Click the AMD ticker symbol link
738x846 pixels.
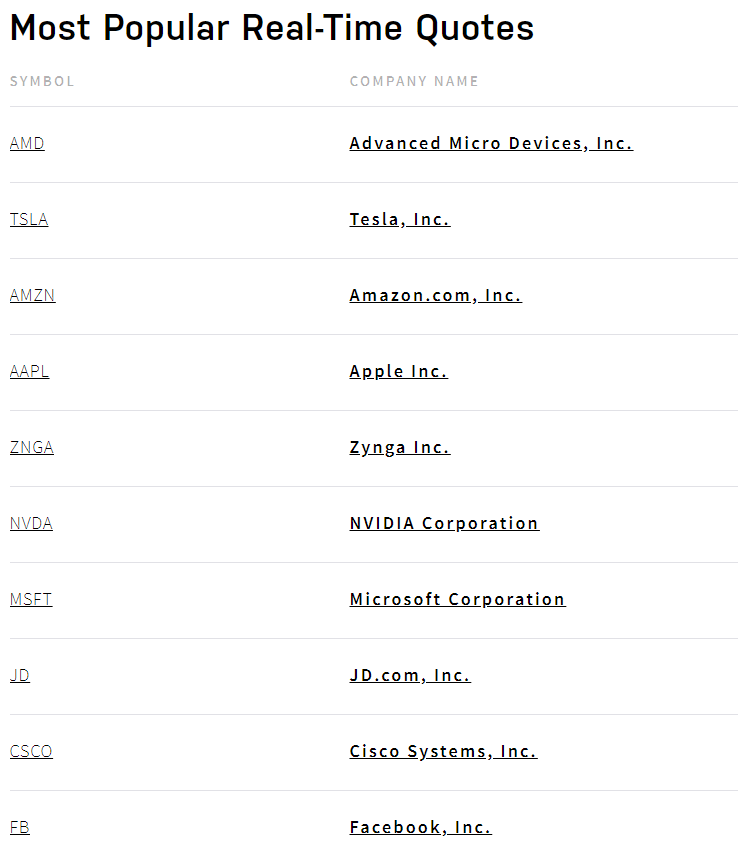[x=27, y=144]
